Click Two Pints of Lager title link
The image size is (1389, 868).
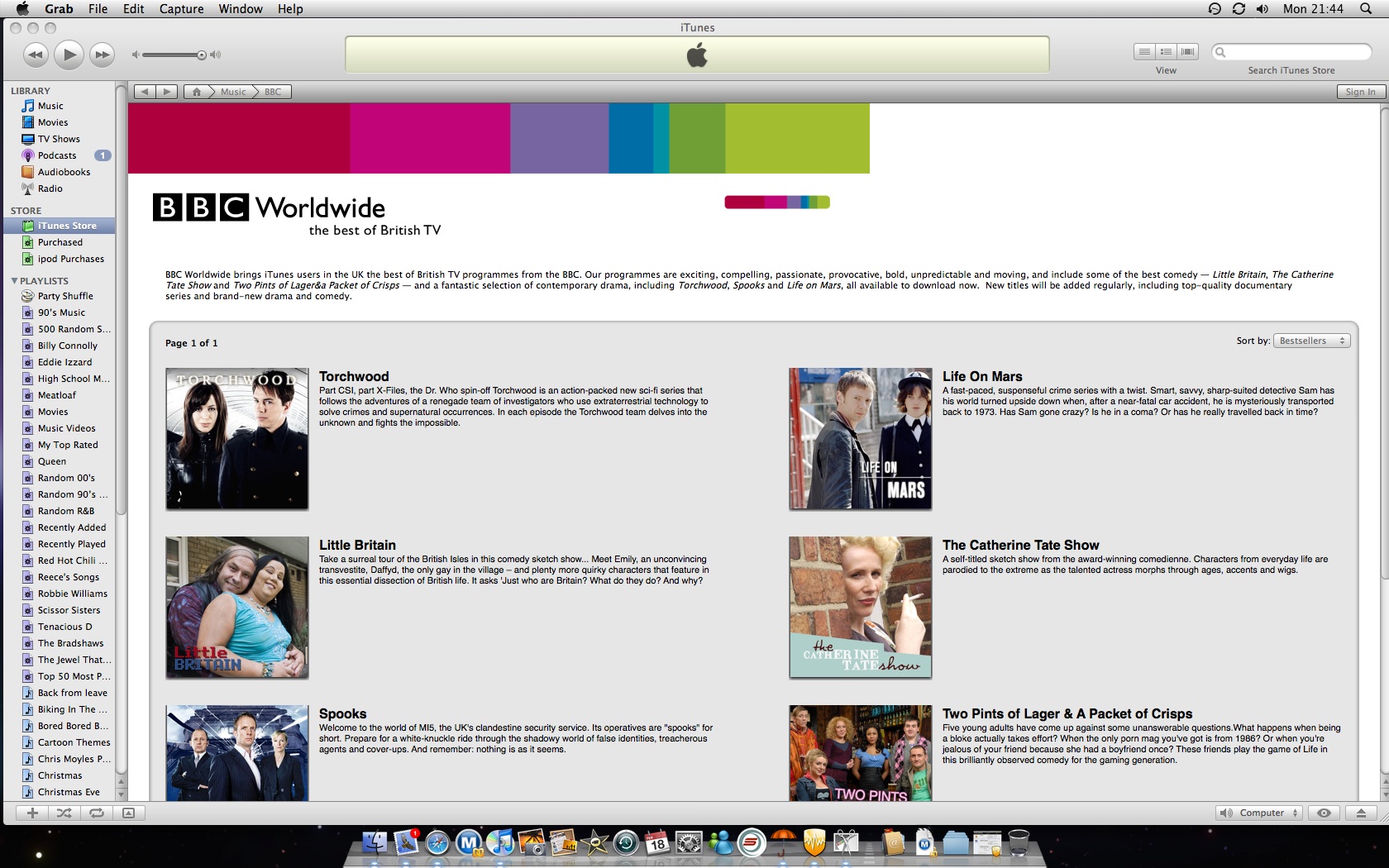pos(1067,713)
